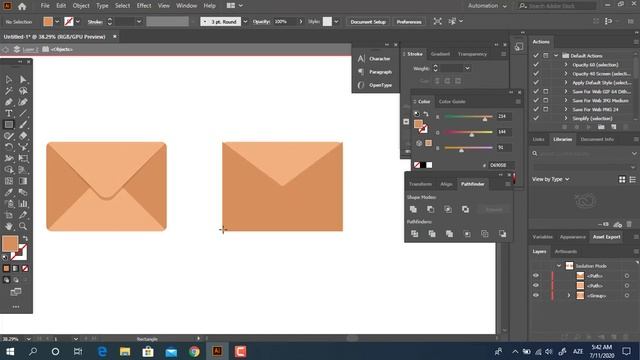Image resolution: width=640 pixels, height=360 pixels.
Task: Open the fill color dropdown in control bar
Action: click(x=57, y=22)
